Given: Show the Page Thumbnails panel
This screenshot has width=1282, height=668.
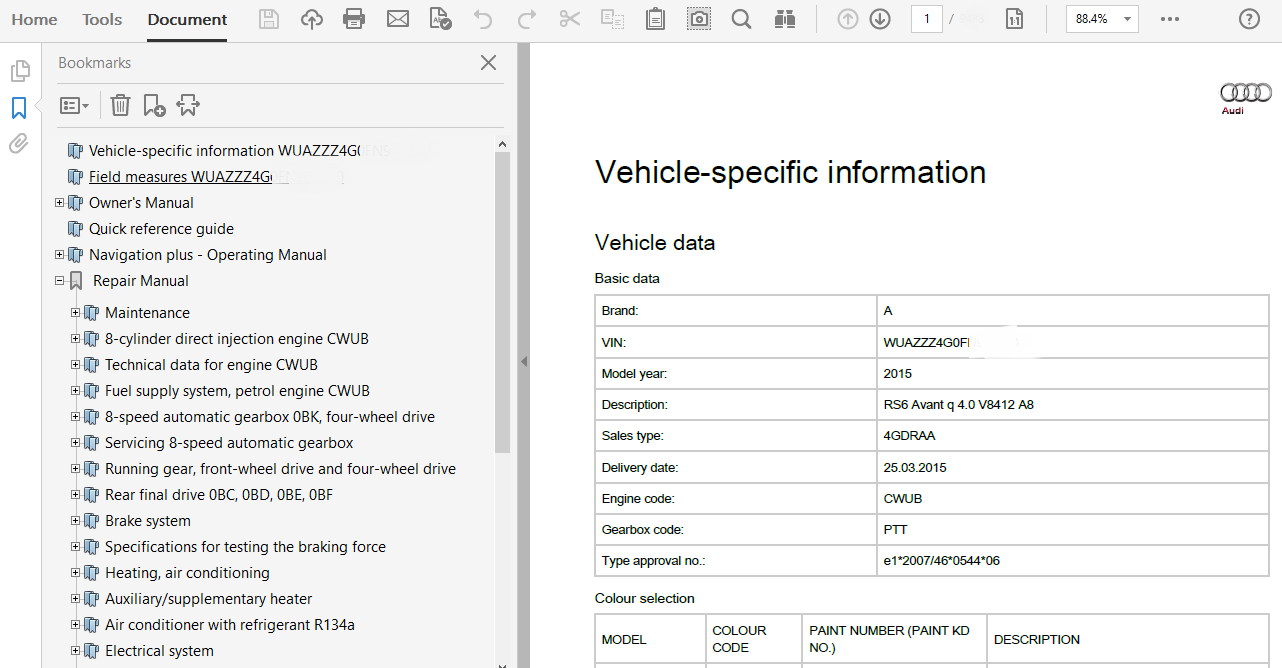Looking at the screenshot, I should click(19, 71).
